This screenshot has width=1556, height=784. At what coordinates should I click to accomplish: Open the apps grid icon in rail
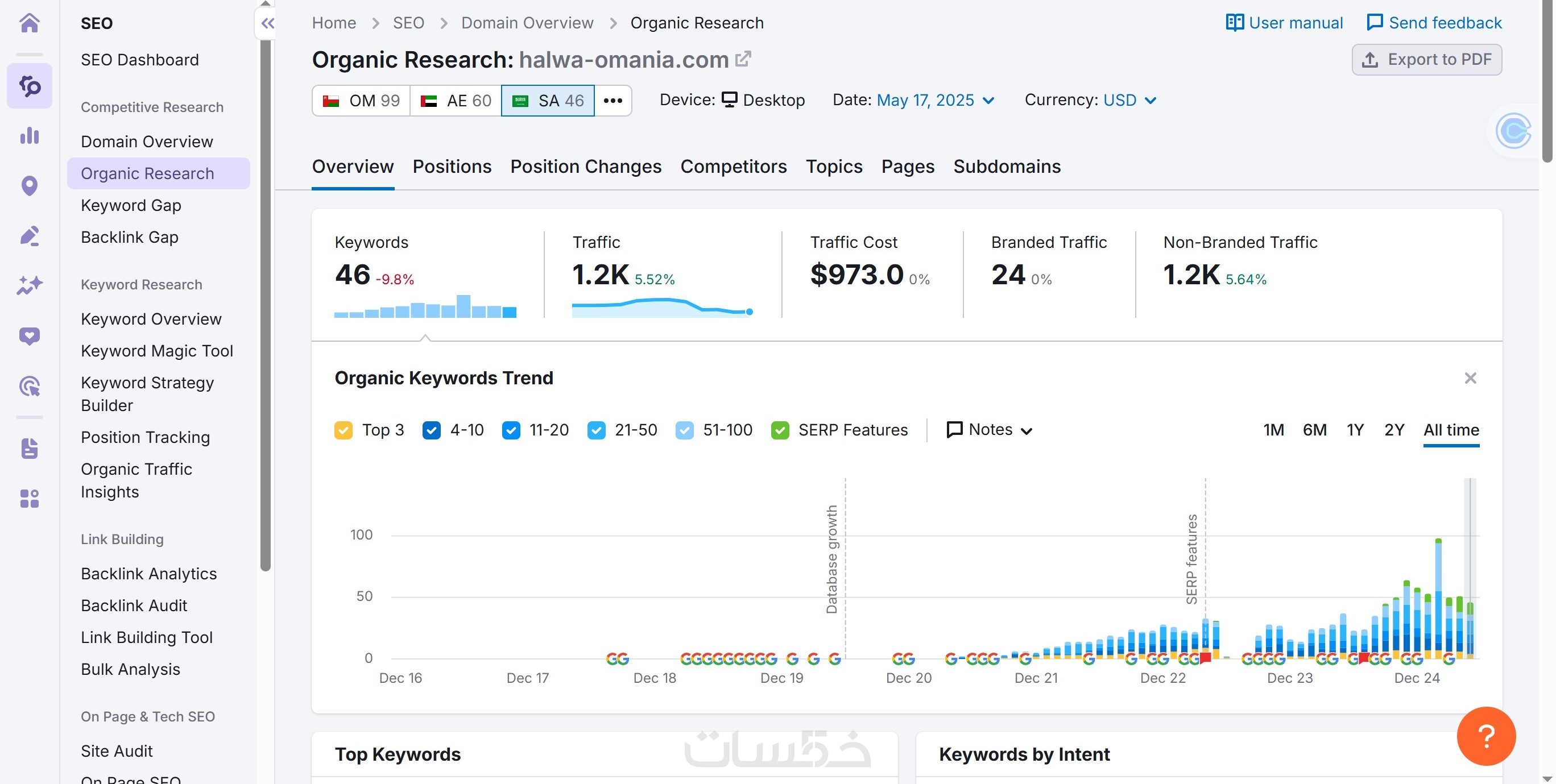29,498
